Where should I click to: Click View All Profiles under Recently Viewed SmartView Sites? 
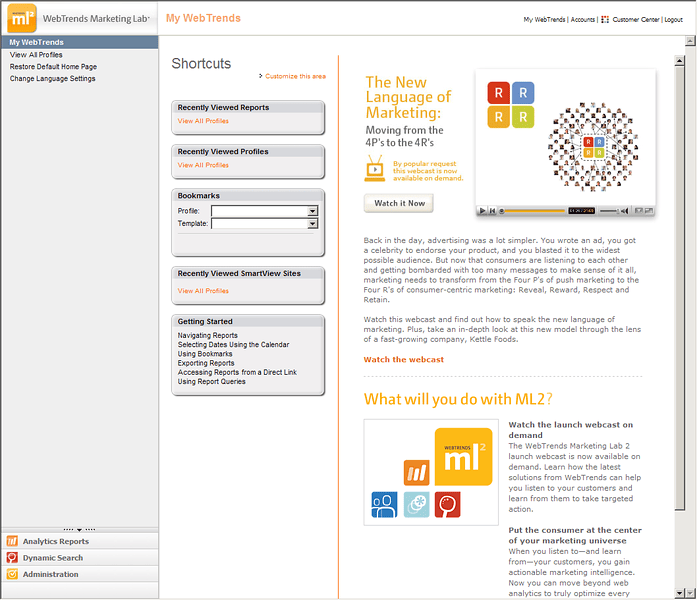click(x=203, y=291)
